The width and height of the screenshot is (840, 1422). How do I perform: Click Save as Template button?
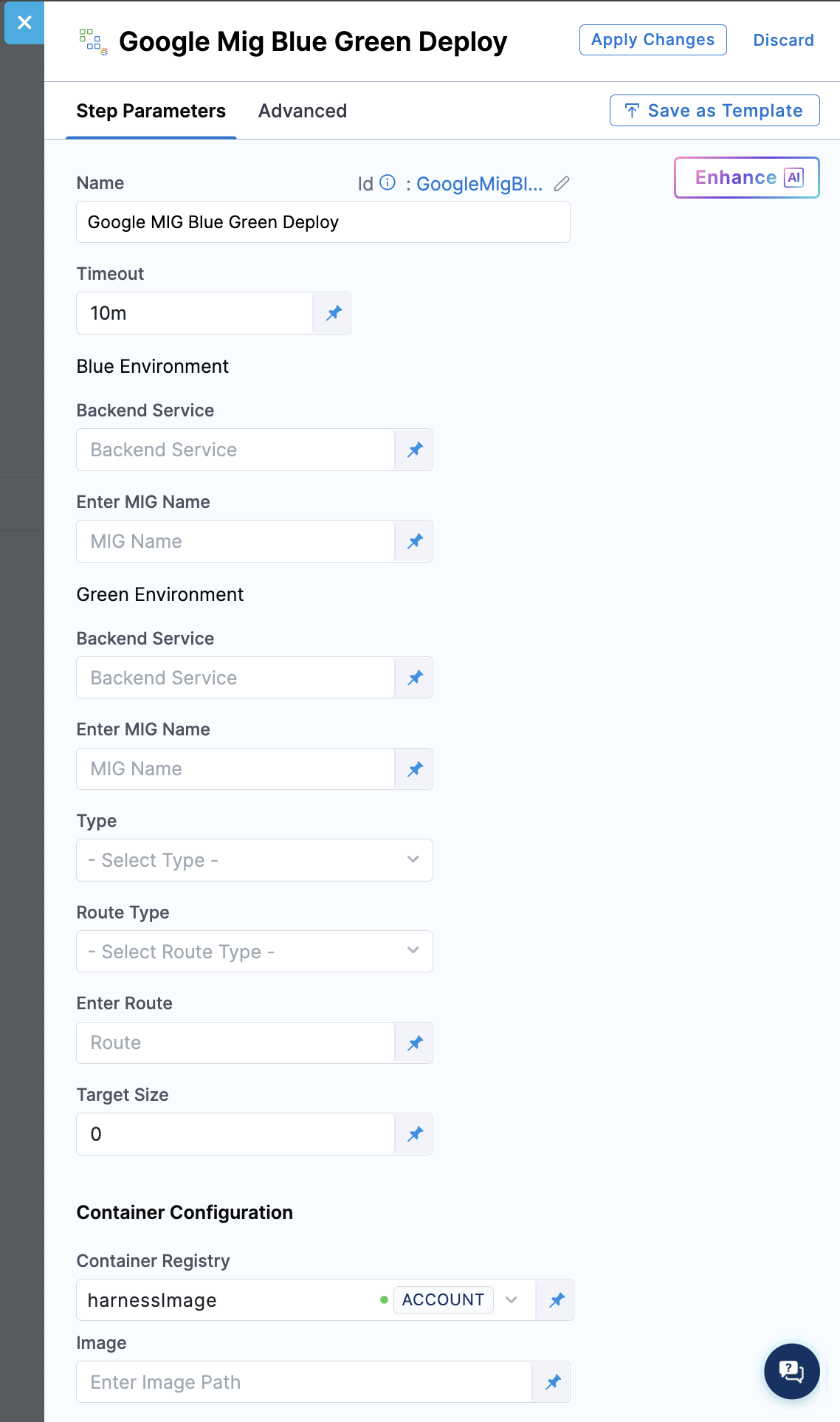click(x=714, y=111)
